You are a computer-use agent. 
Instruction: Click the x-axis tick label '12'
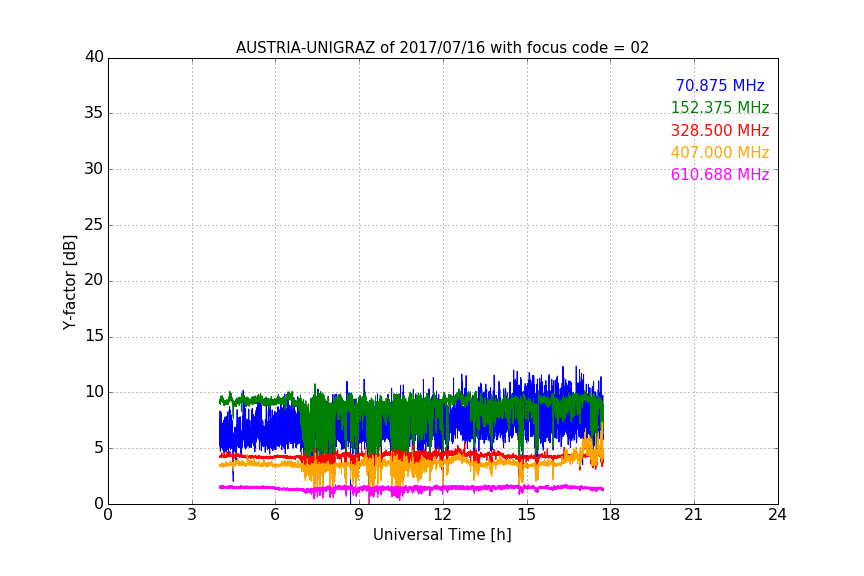pos(442,515)
